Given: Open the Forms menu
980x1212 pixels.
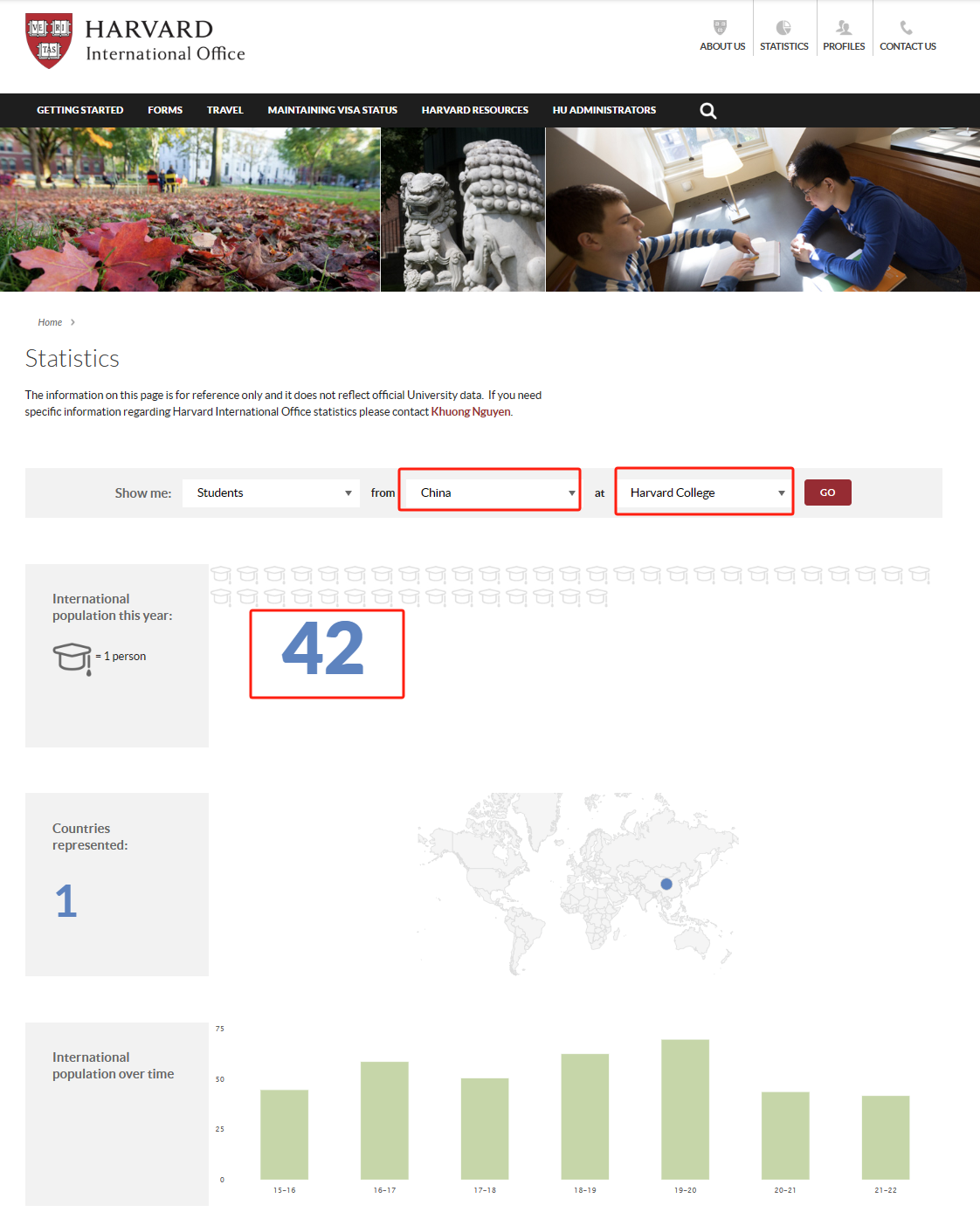Looking at the screenshot, I should (165, 110).
